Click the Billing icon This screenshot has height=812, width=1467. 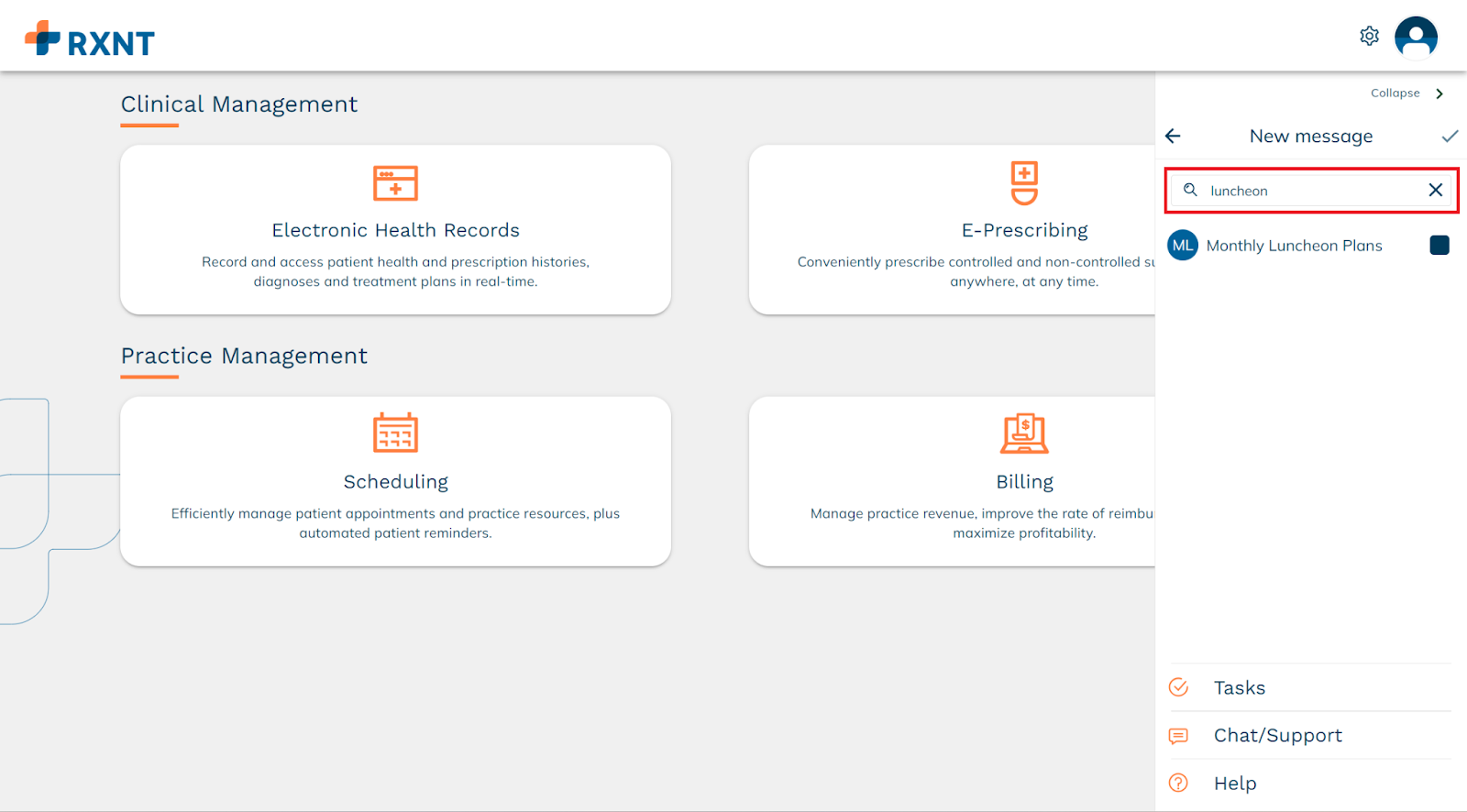pos(1024,433)
